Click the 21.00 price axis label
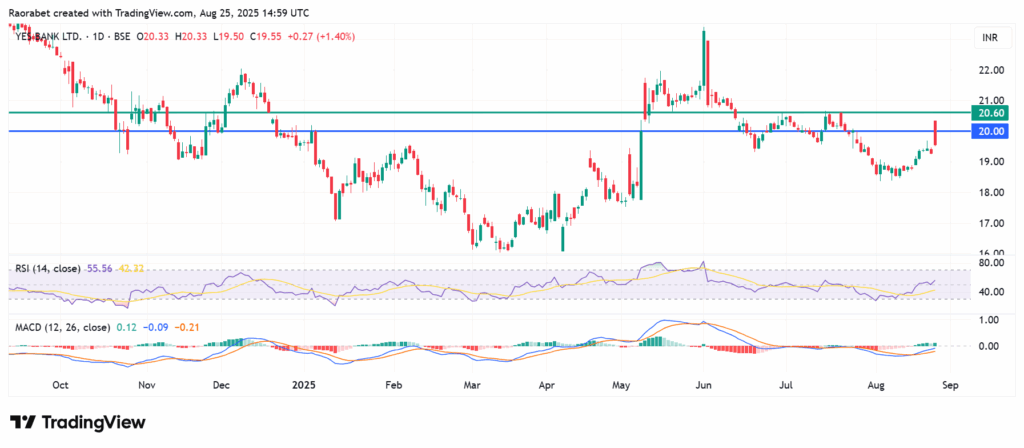Image resolution: width=1024 pixels, height=448 pixels. point(991,101)
